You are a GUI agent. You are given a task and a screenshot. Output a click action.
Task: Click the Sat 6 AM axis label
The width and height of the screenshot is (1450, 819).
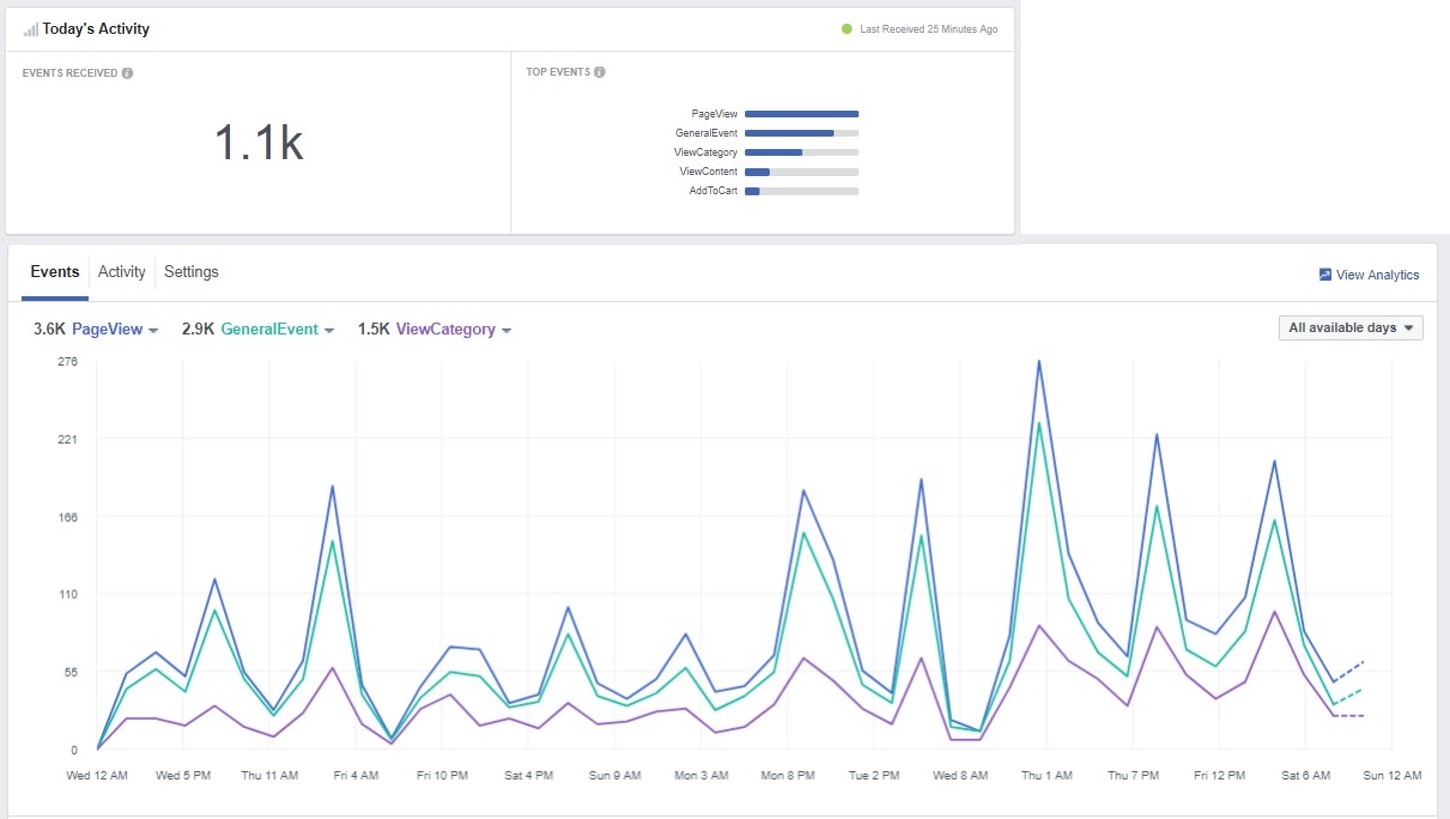click(x=1306, y=775)
